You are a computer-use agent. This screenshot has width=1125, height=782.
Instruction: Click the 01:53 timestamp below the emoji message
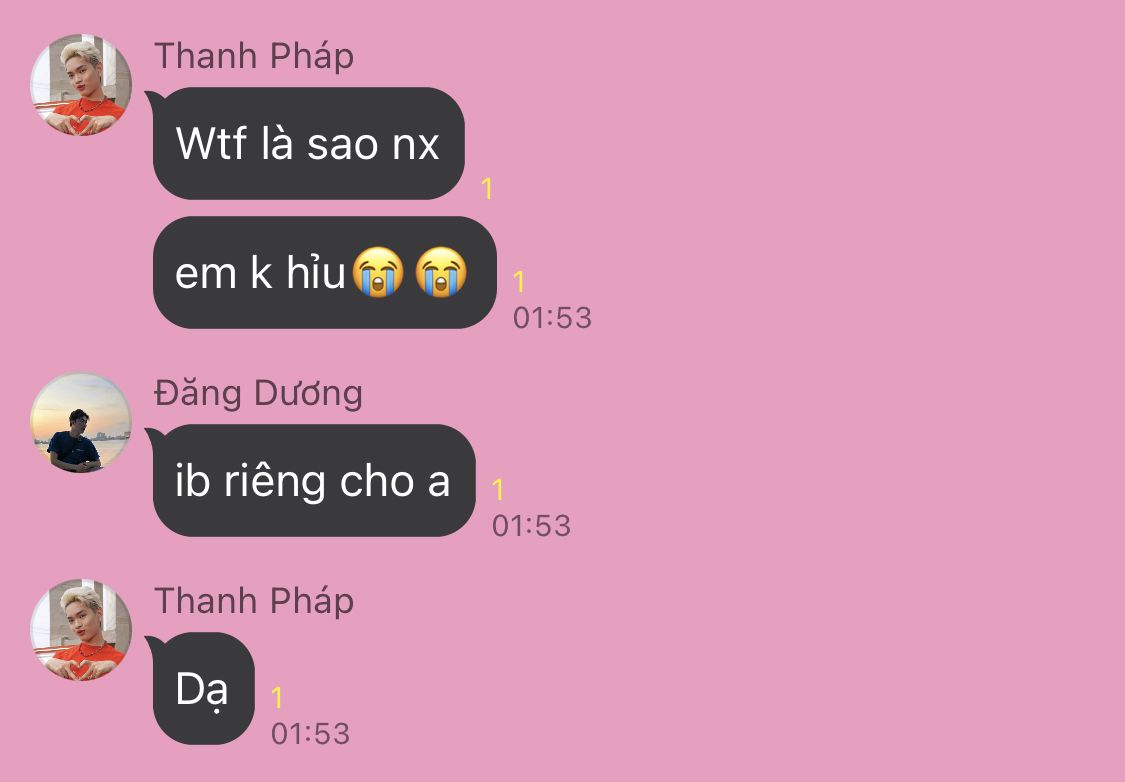(x=552, y=318)
